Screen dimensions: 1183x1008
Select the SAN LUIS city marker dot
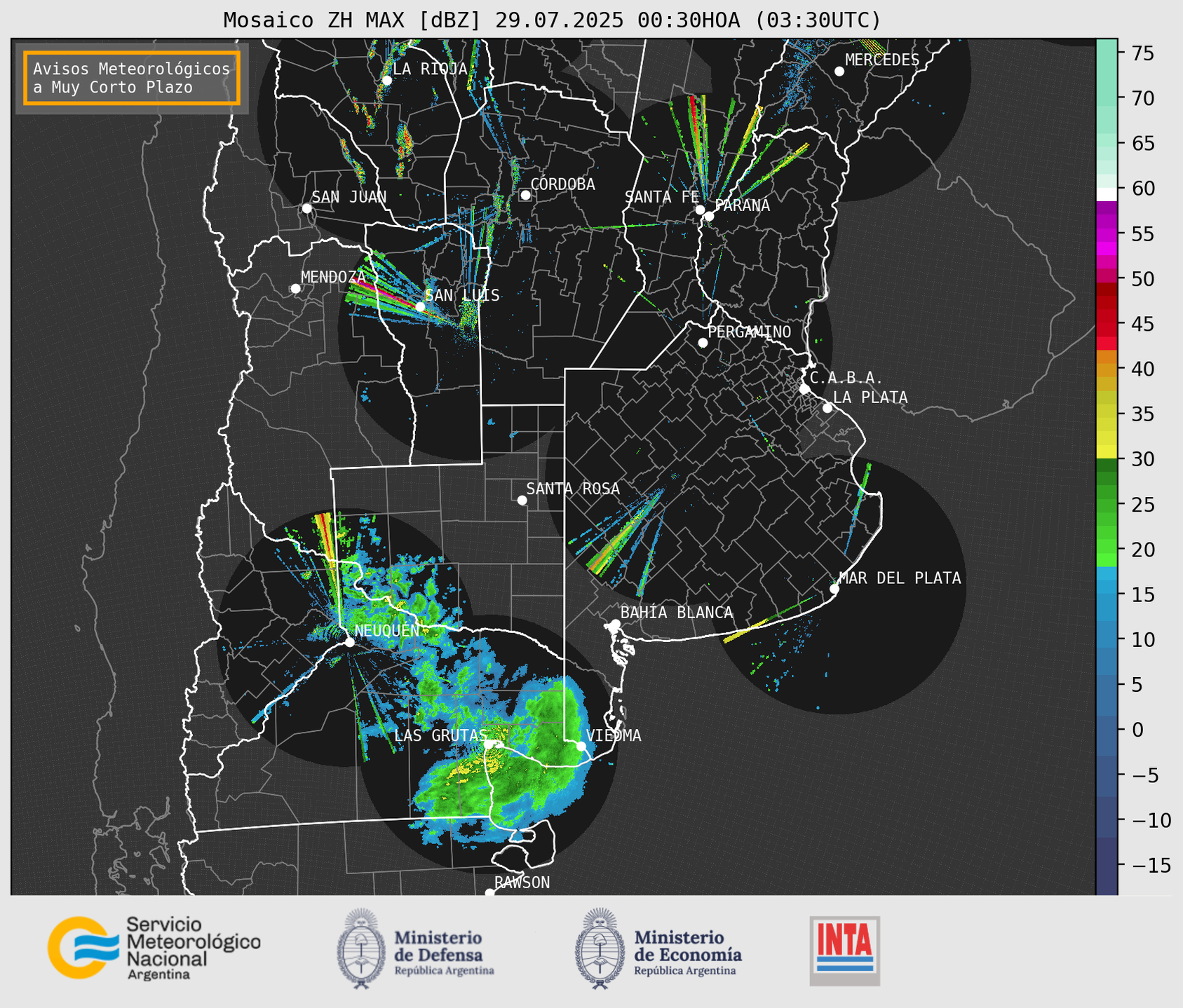pyautogui.click(x=420, y=307)
